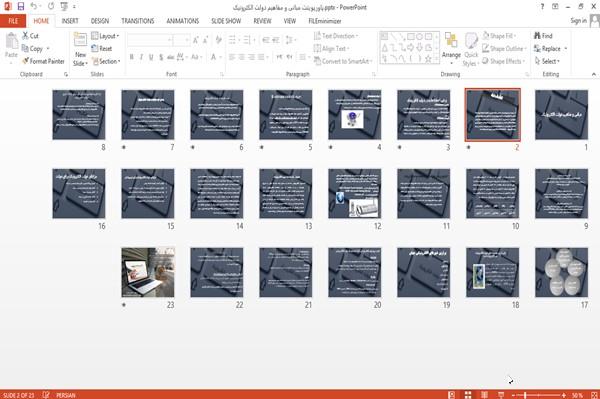Toggle Underline formatting button
Viewport: 600px width, 399px height.
pyautogui.click(x=151, y=57)
